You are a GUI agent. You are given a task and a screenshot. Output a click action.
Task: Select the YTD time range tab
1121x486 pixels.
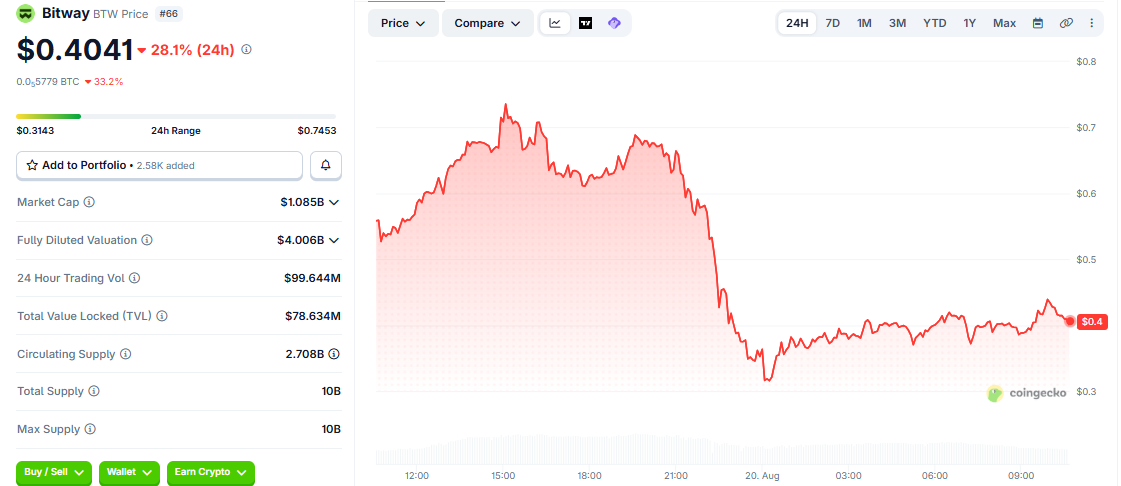934,23
